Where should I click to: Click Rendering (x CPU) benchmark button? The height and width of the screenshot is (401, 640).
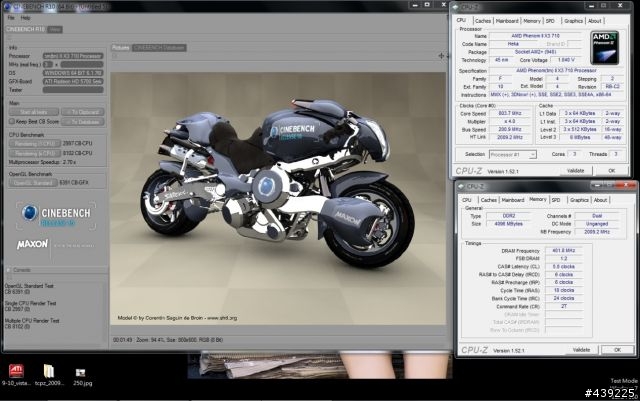coord(34,153)
